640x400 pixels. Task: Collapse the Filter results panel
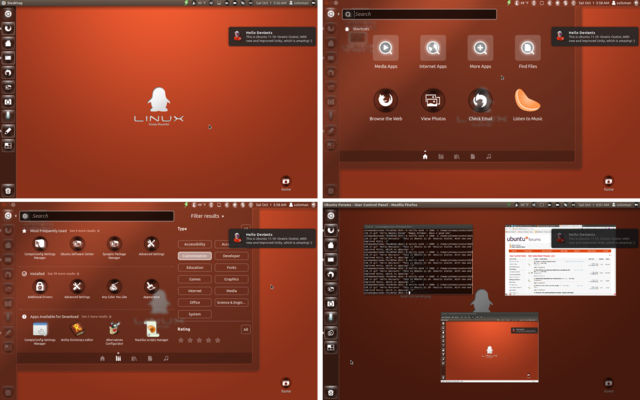click(x=207, y=216)
